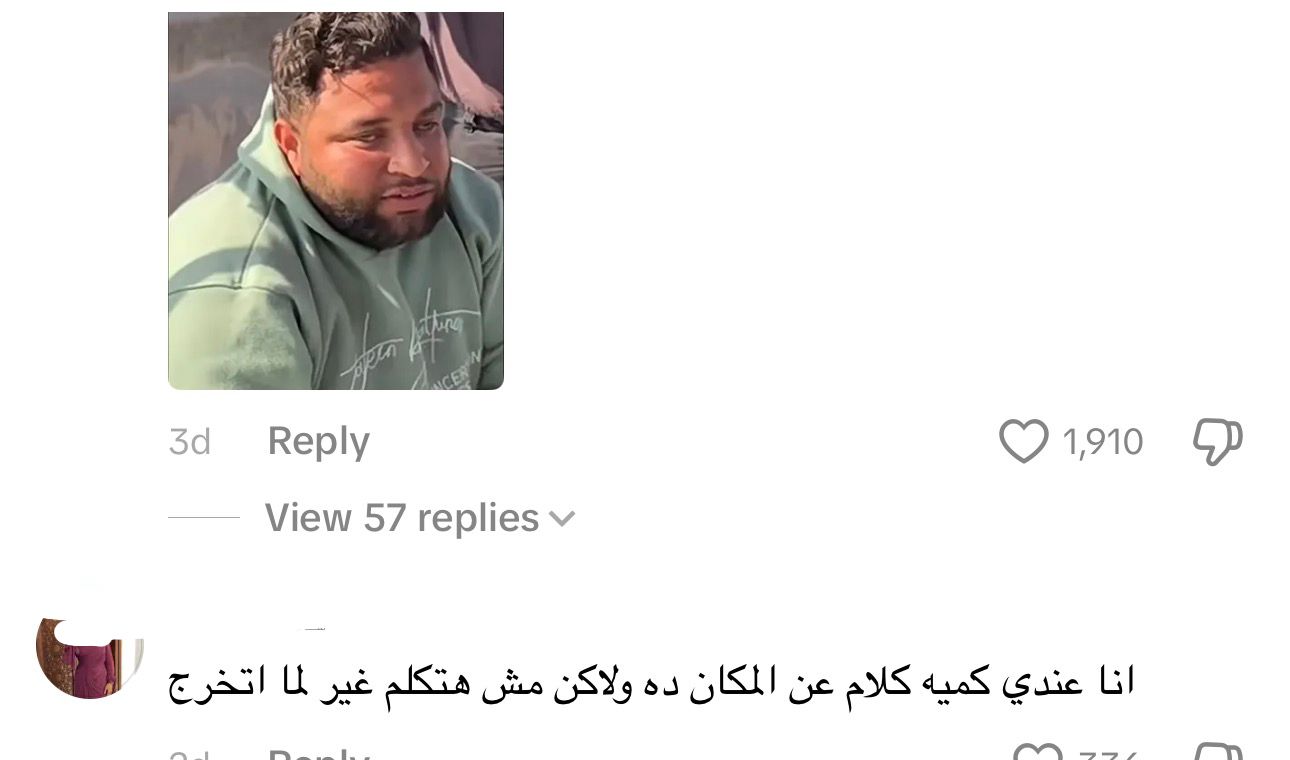
Task: Tap the 1,910 like count
Action: (x=1103, y=441)
